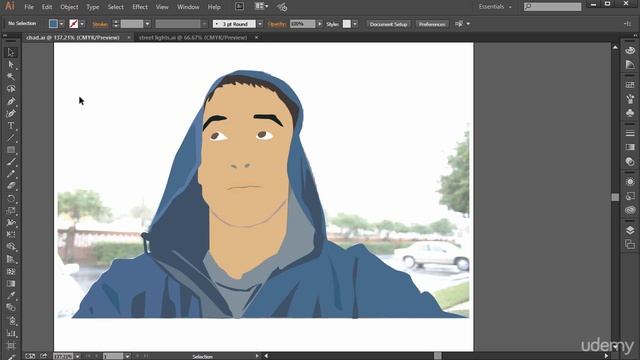Screen dimensions: 640x360
Task: Open the Layers panel
Action: coord(630,230)
